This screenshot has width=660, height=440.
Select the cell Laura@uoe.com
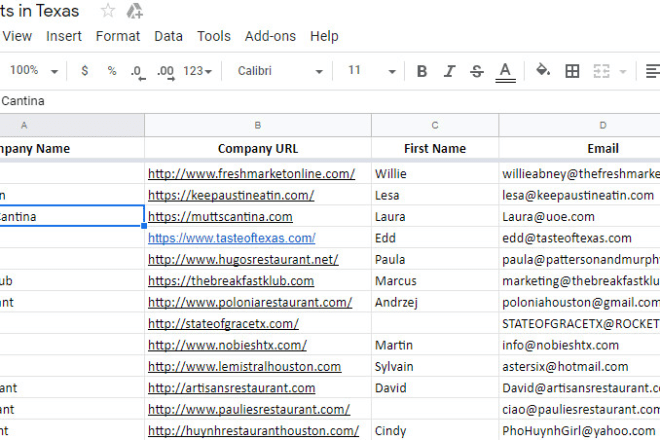tap(579, 216)
